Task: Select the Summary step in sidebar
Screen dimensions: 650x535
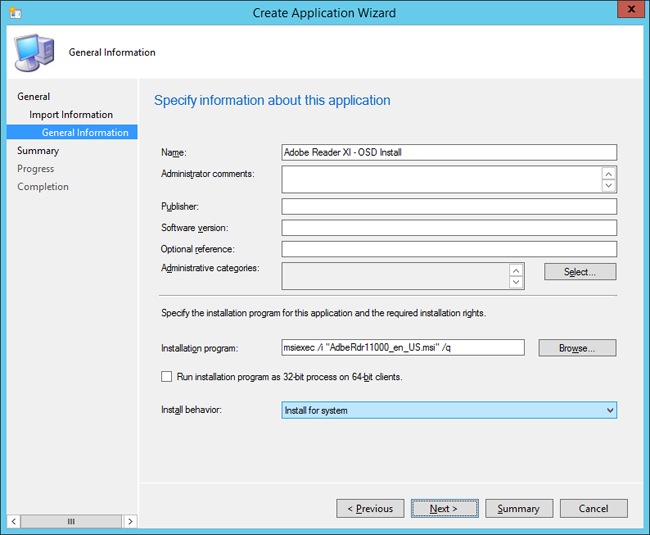Action: (x=38, y=151)
